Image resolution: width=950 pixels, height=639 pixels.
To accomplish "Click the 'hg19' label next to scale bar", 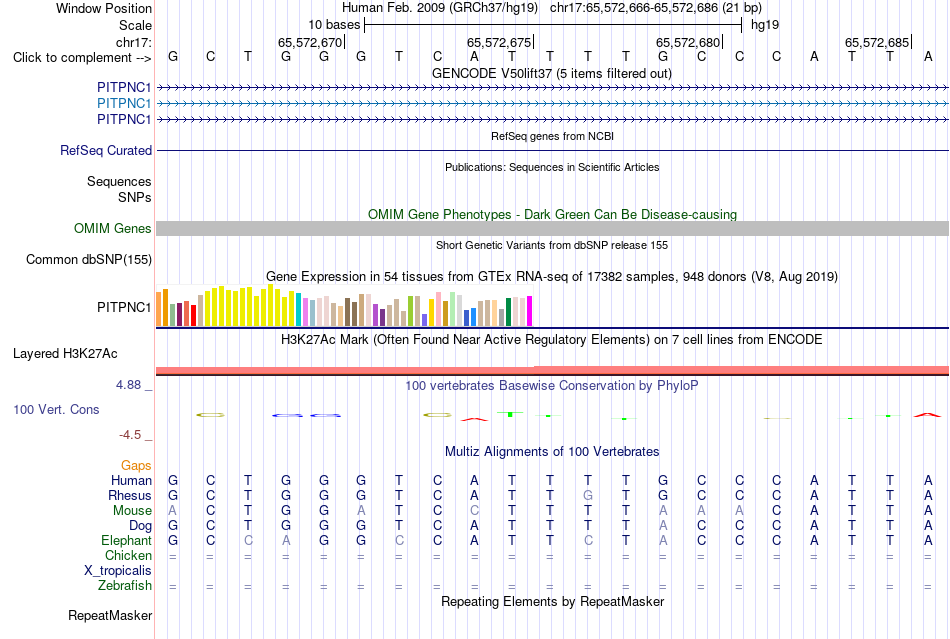I will click(x=765, y=25).
